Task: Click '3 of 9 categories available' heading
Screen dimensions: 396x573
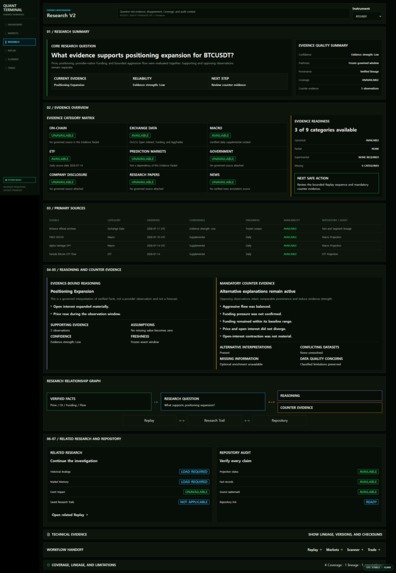Action: 326,130
